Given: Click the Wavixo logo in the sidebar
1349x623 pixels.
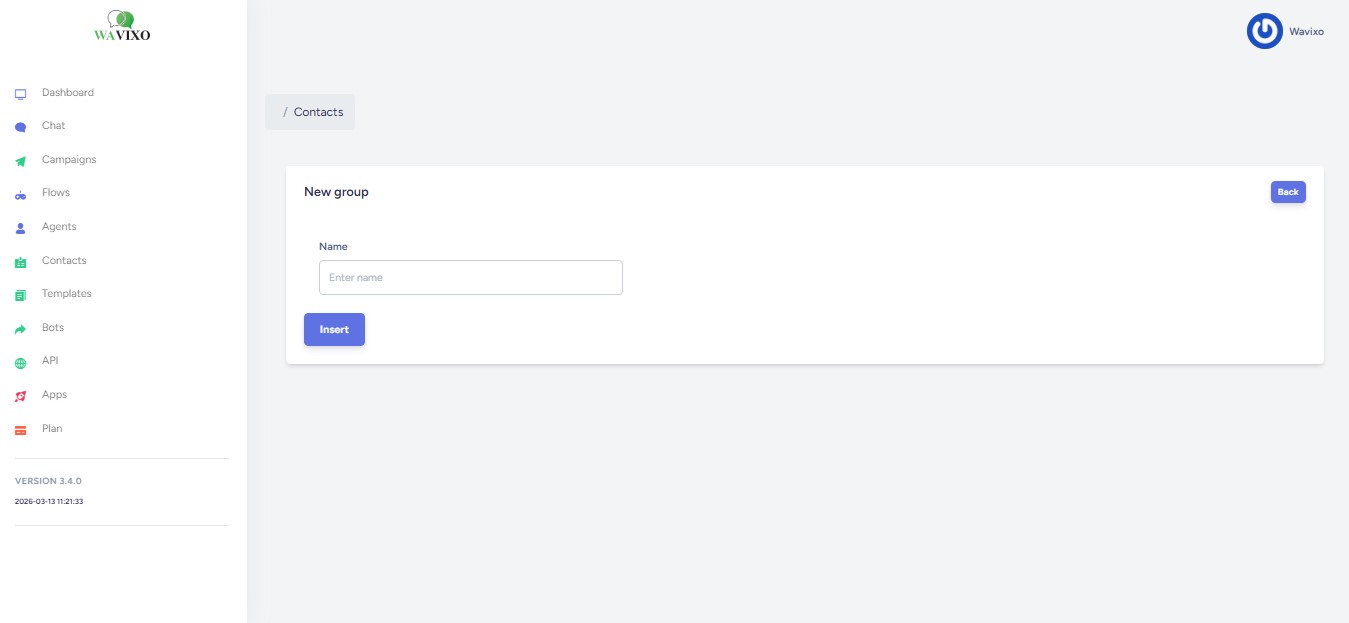Looking at the screenshot, I should [x=122, y=27].
